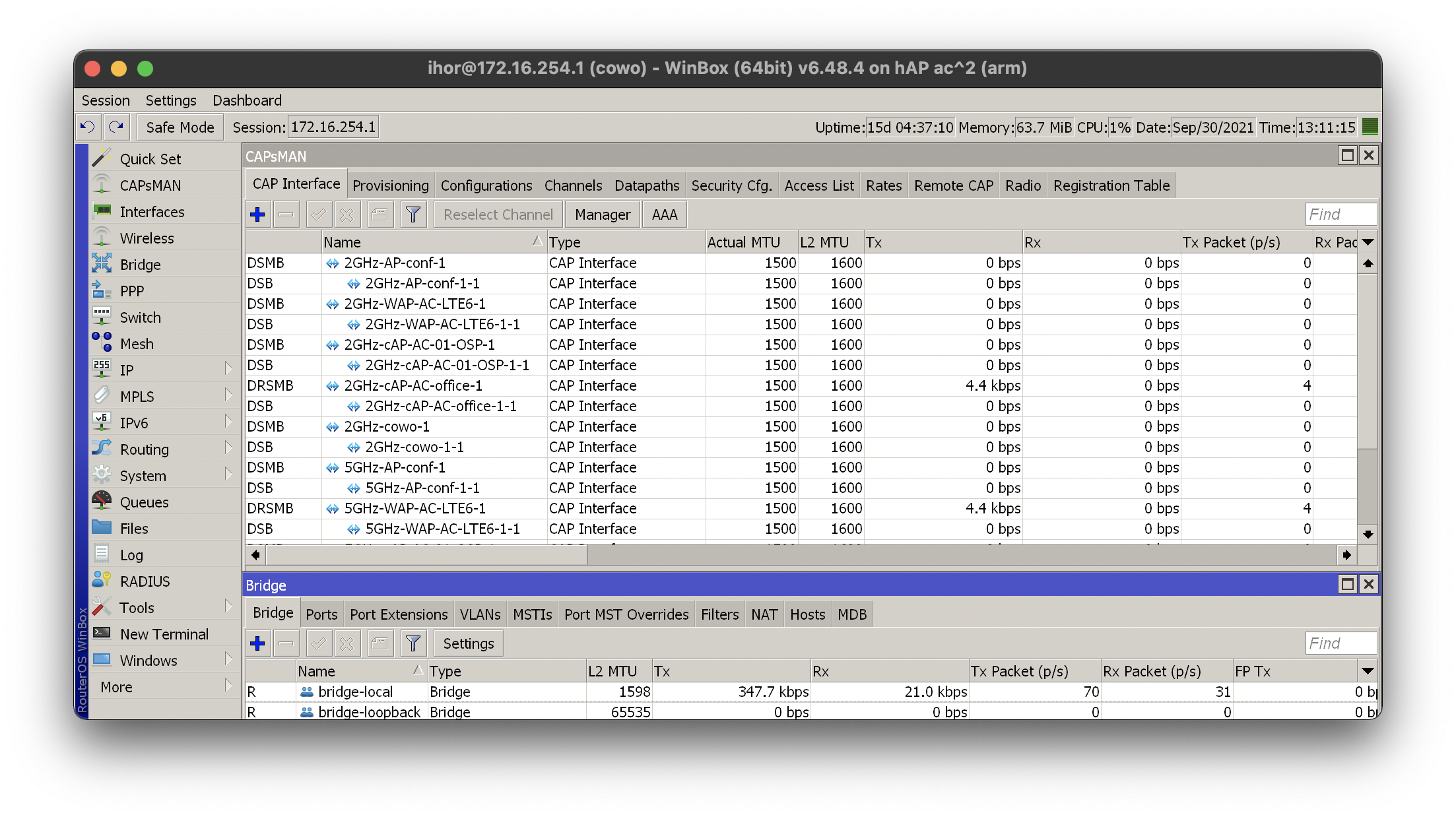The width and height of the screenshot is (1456, 817).
Task: Open Bridge Settings button
Action: pos(469,643)
